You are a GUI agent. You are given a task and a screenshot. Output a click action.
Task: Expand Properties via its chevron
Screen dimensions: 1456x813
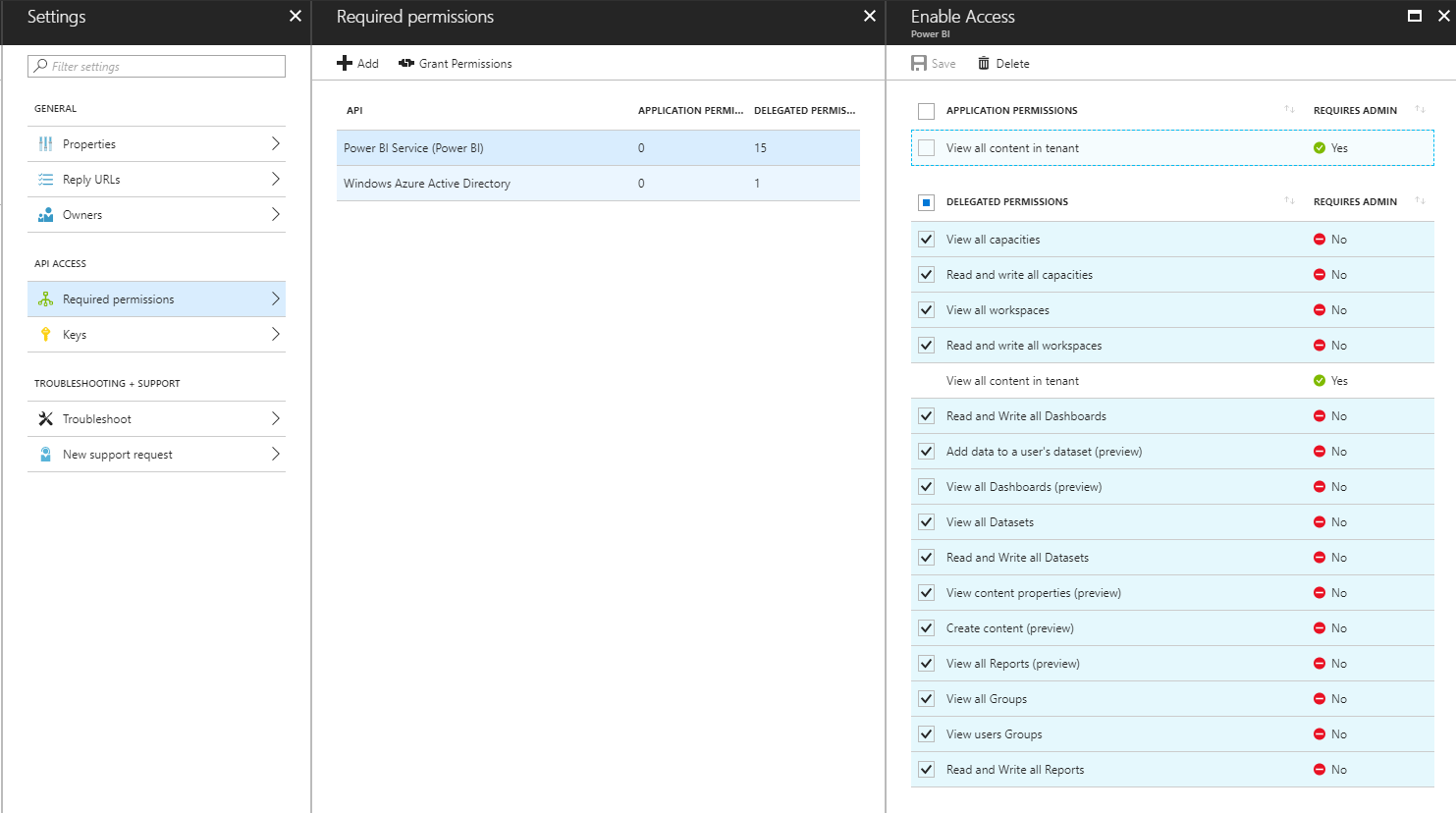pos(276,143)
